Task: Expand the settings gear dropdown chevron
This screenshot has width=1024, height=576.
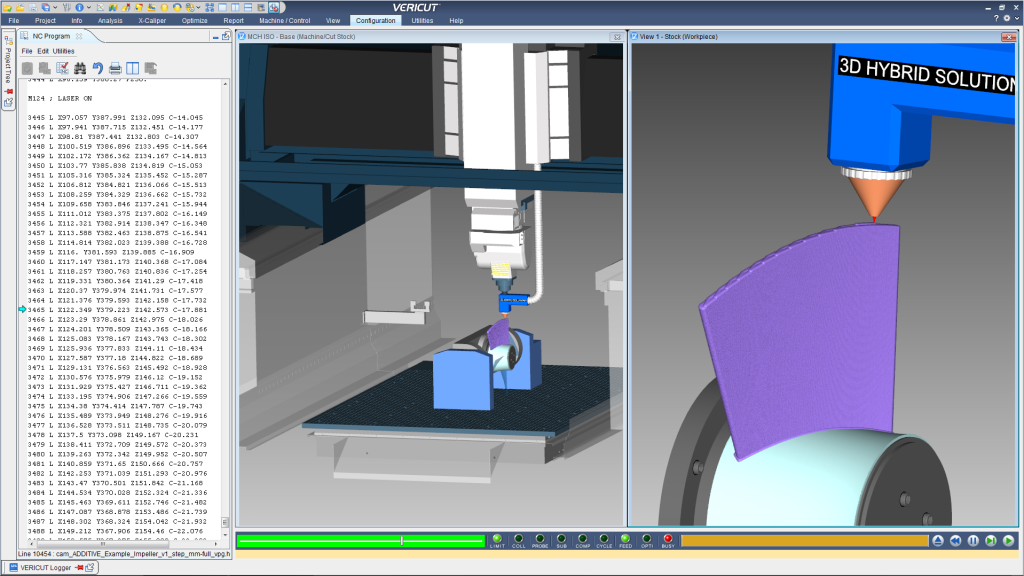Action: 1016,20
